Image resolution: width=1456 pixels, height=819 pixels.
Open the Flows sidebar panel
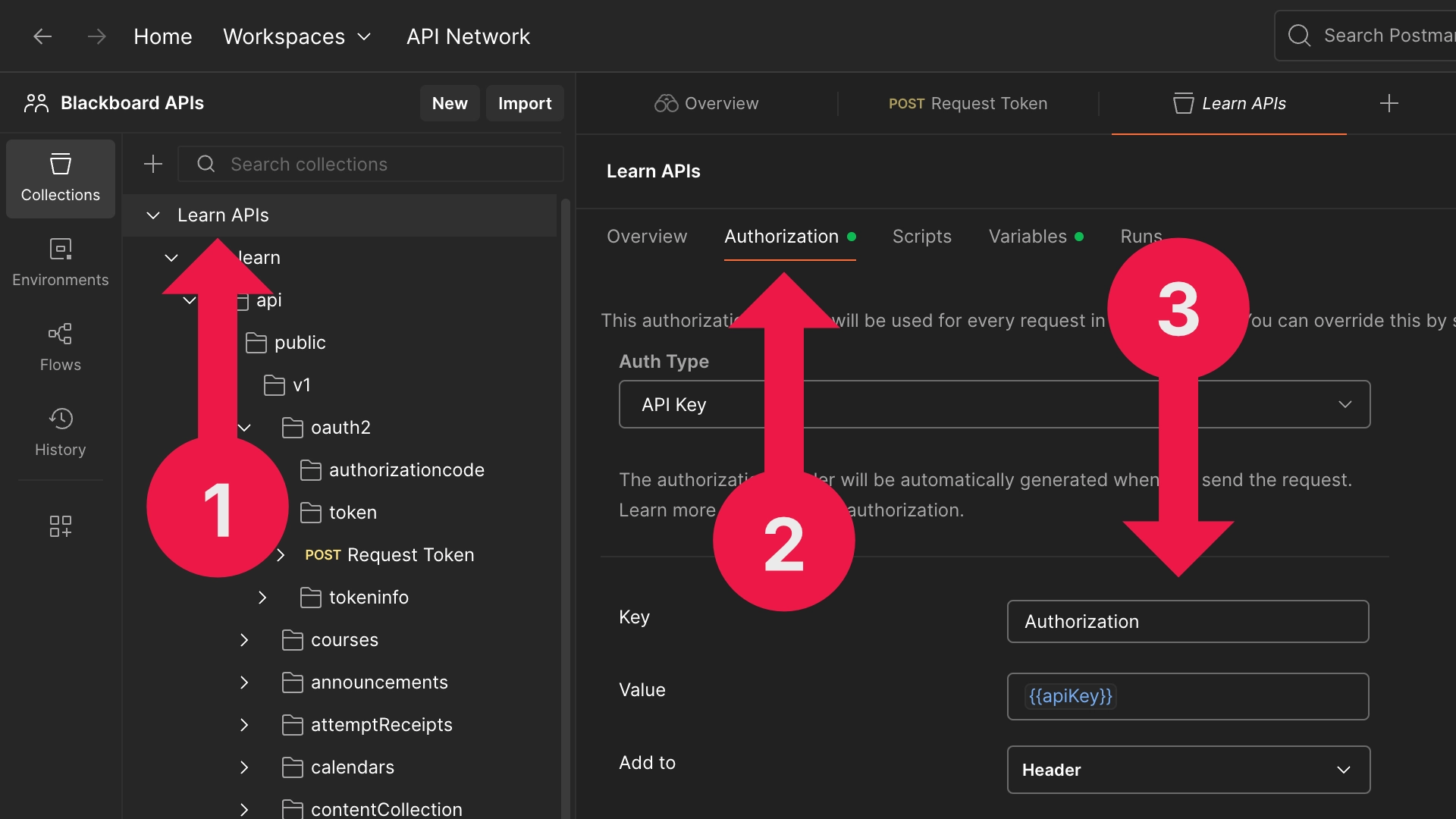60,347
